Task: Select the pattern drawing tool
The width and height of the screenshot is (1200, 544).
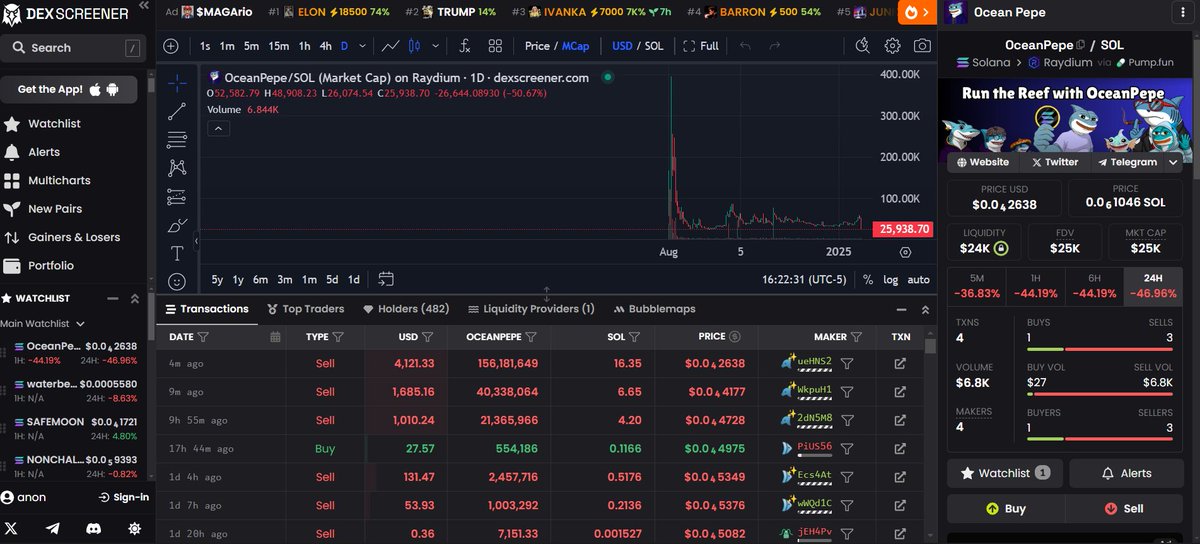Action: tap(177, 168)
